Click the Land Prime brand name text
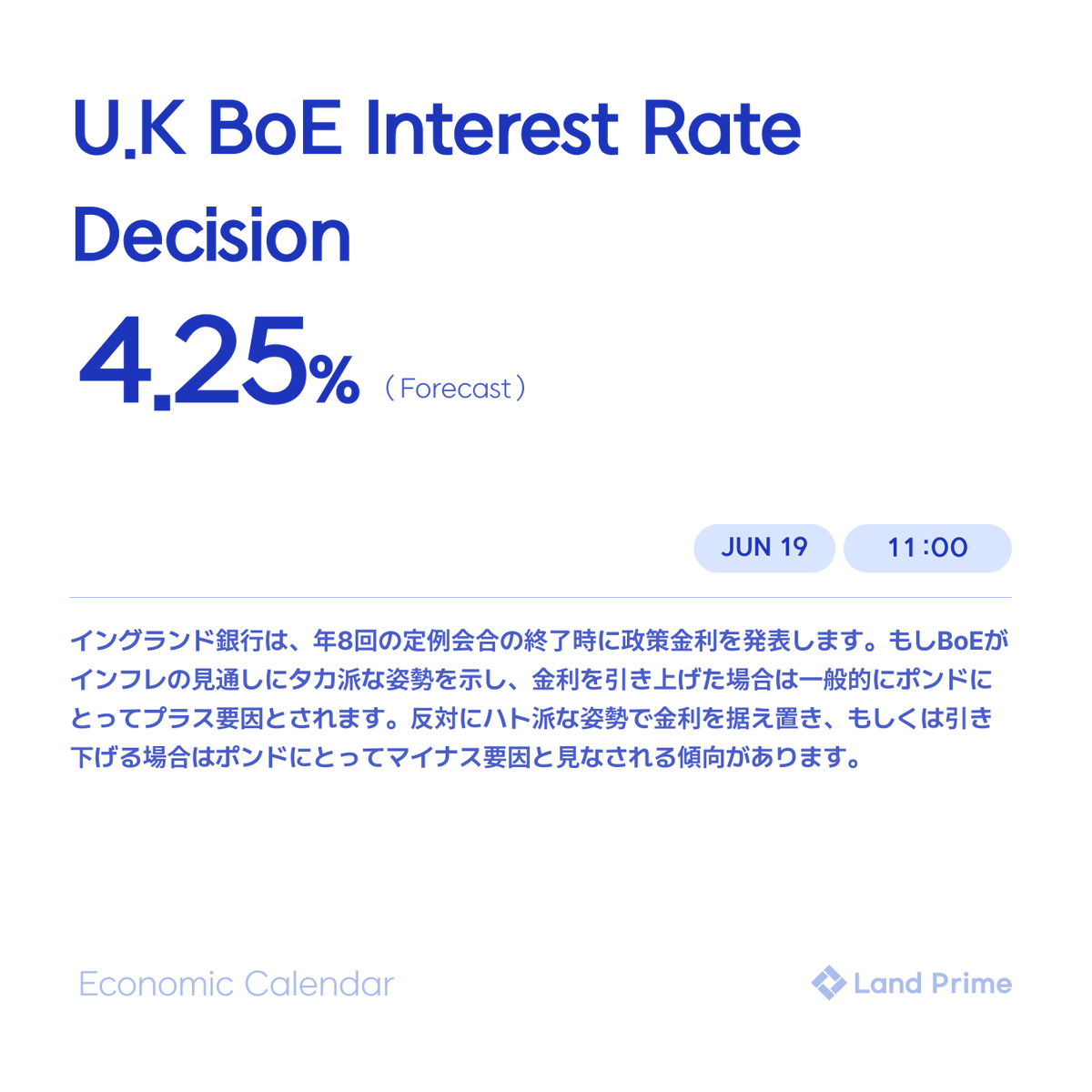 (933, 984)
